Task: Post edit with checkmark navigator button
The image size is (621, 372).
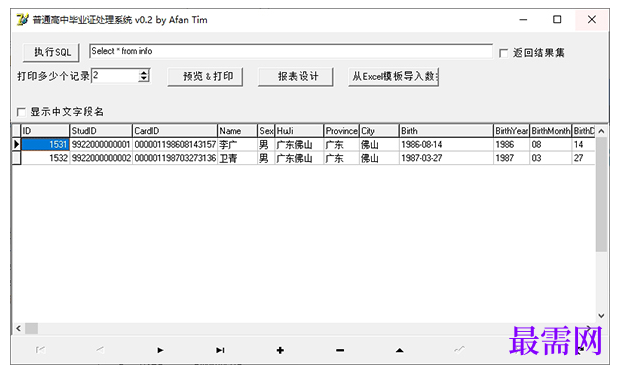Action: point(459,350)
